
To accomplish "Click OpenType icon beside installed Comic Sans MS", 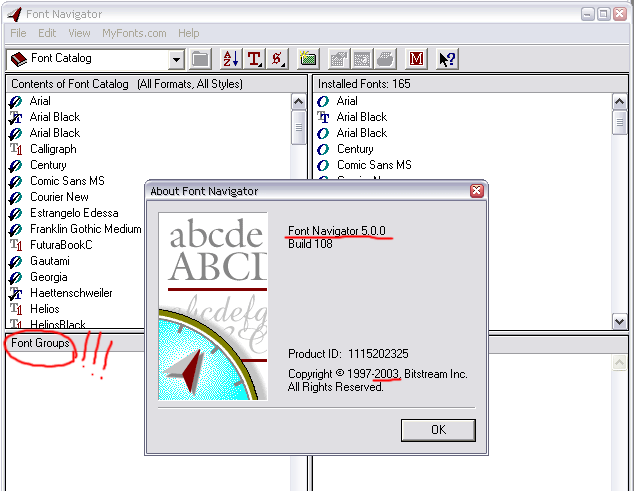I will click(x=323, y=165).
